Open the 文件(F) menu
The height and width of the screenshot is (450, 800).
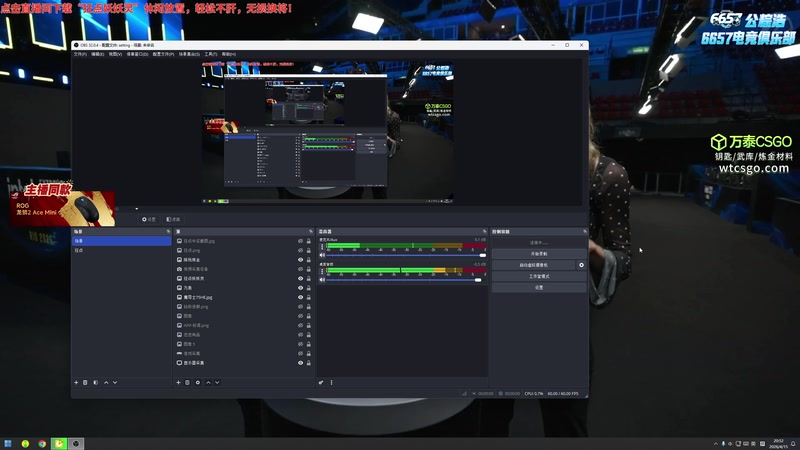click(x=80, y=54)
